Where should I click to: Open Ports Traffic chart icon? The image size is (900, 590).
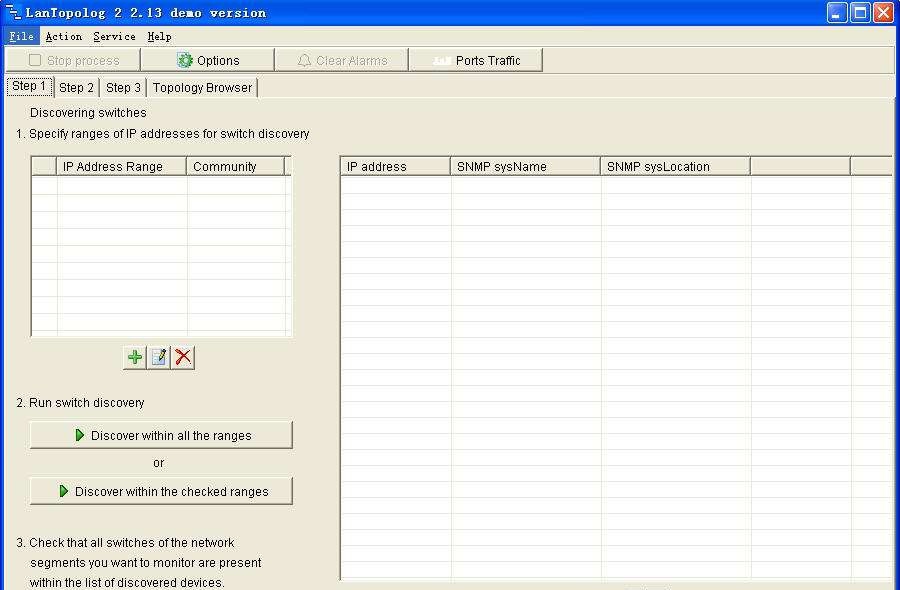coord(444,59)
